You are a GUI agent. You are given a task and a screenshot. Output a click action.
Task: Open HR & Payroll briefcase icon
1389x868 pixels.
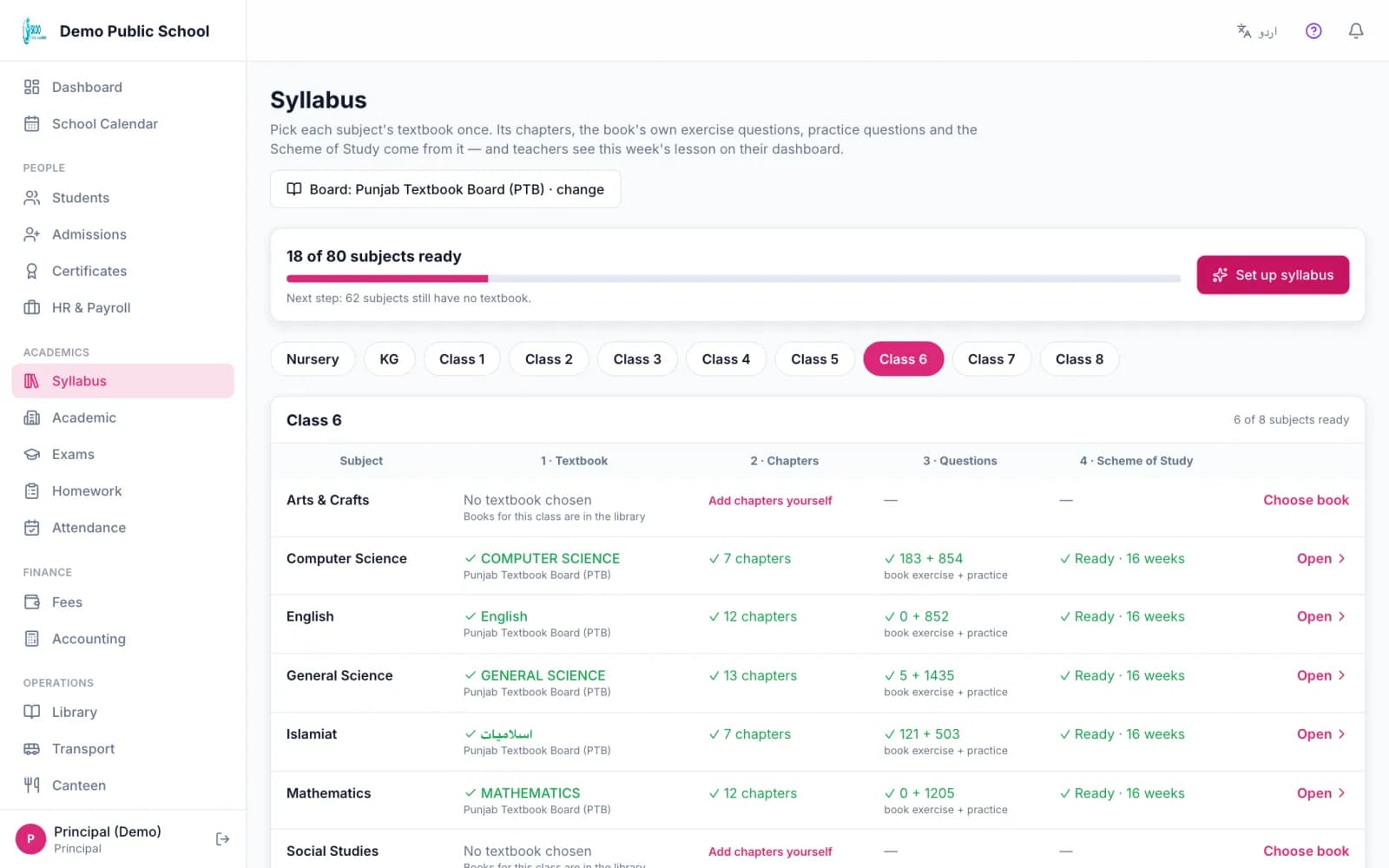point(32,307)
